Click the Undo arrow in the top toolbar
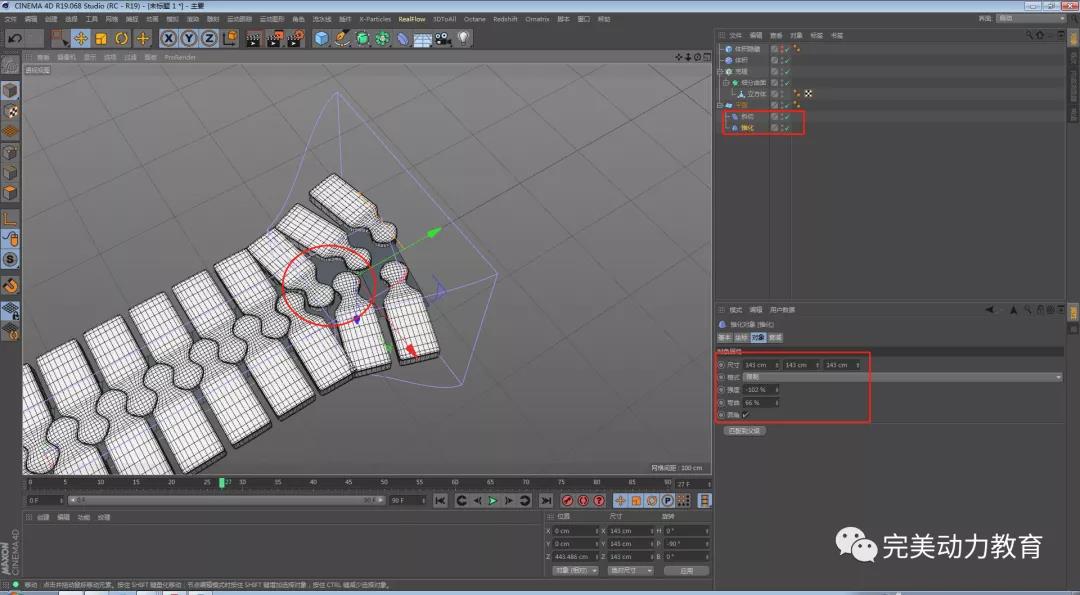 [15, 38]
